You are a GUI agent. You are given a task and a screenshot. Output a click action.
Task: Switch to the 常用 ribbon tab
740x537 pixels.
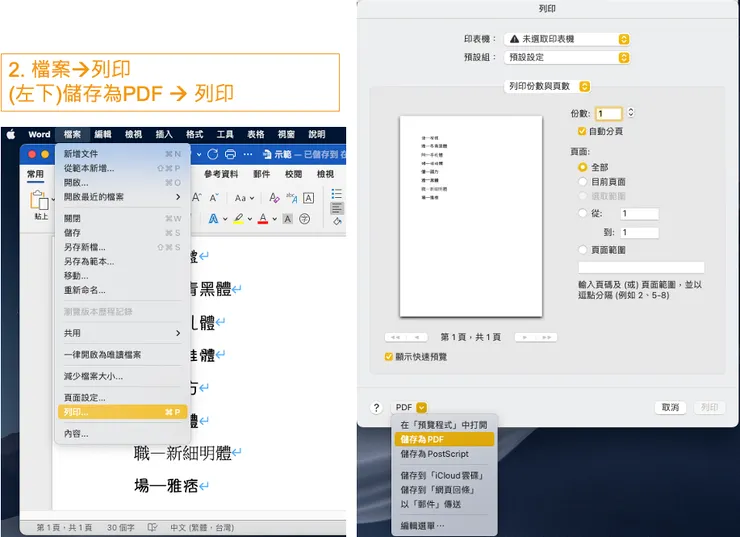click(35, 174)
